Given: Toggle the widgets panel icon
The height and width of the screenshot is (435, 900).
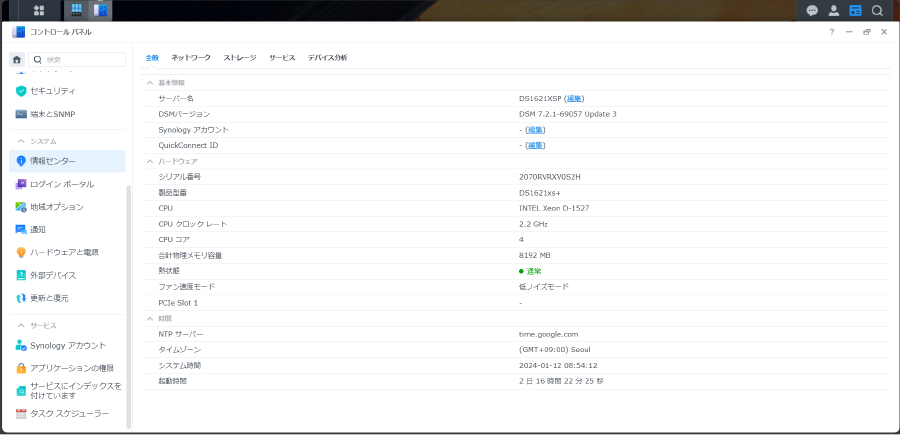Looking at the screenshot, I should point(855,10).
